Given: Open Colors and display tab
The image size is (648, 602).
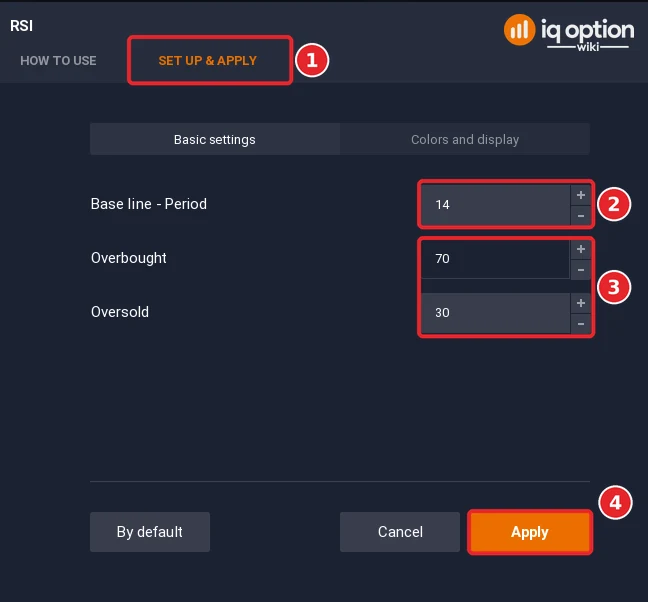Looking at the screenshot, I should [465, 139].
